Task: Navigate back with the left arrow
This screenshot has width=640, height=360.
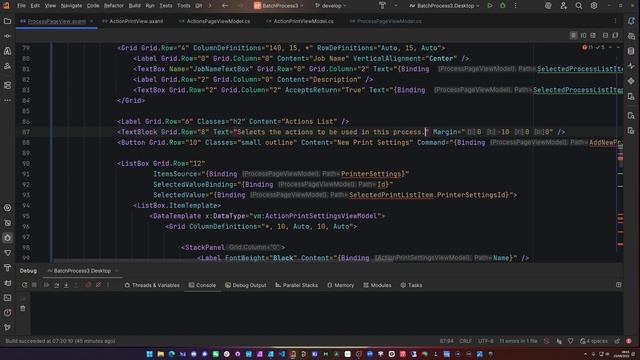Action: pos(225,6)
